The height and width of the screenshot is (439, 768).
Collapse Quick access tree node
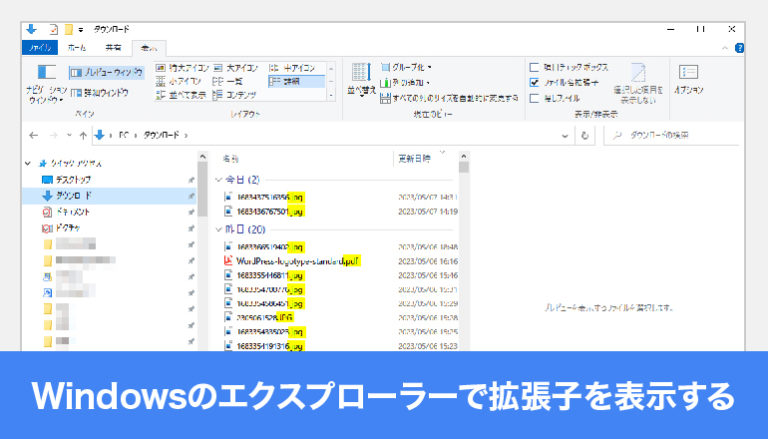click(x=28, y=163)
